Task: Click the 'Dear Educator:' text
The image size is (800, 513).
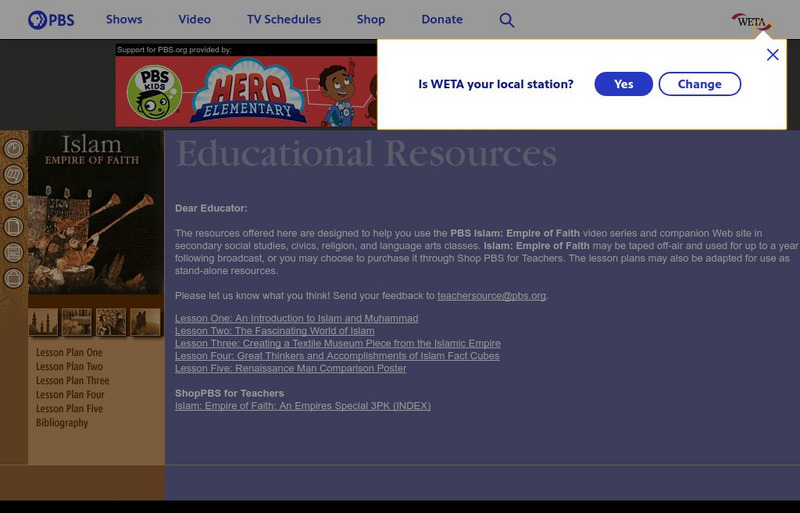Action: coord(211,208)
